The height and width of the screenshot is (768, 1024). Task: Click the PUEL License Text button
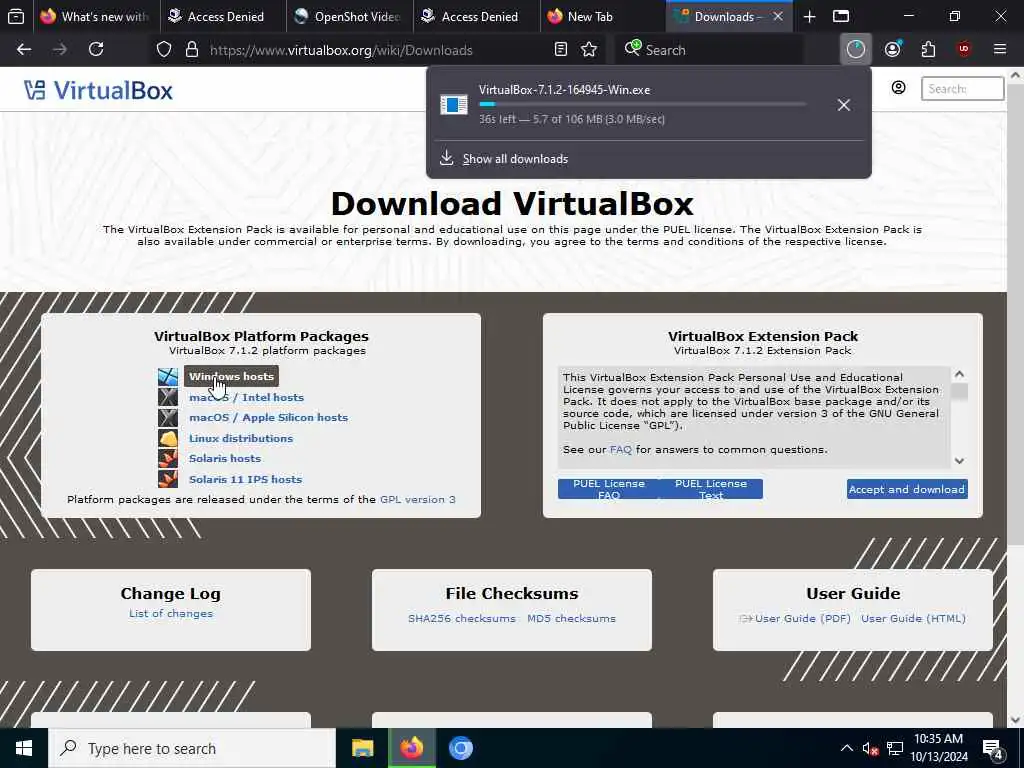[x=711, y=489]
